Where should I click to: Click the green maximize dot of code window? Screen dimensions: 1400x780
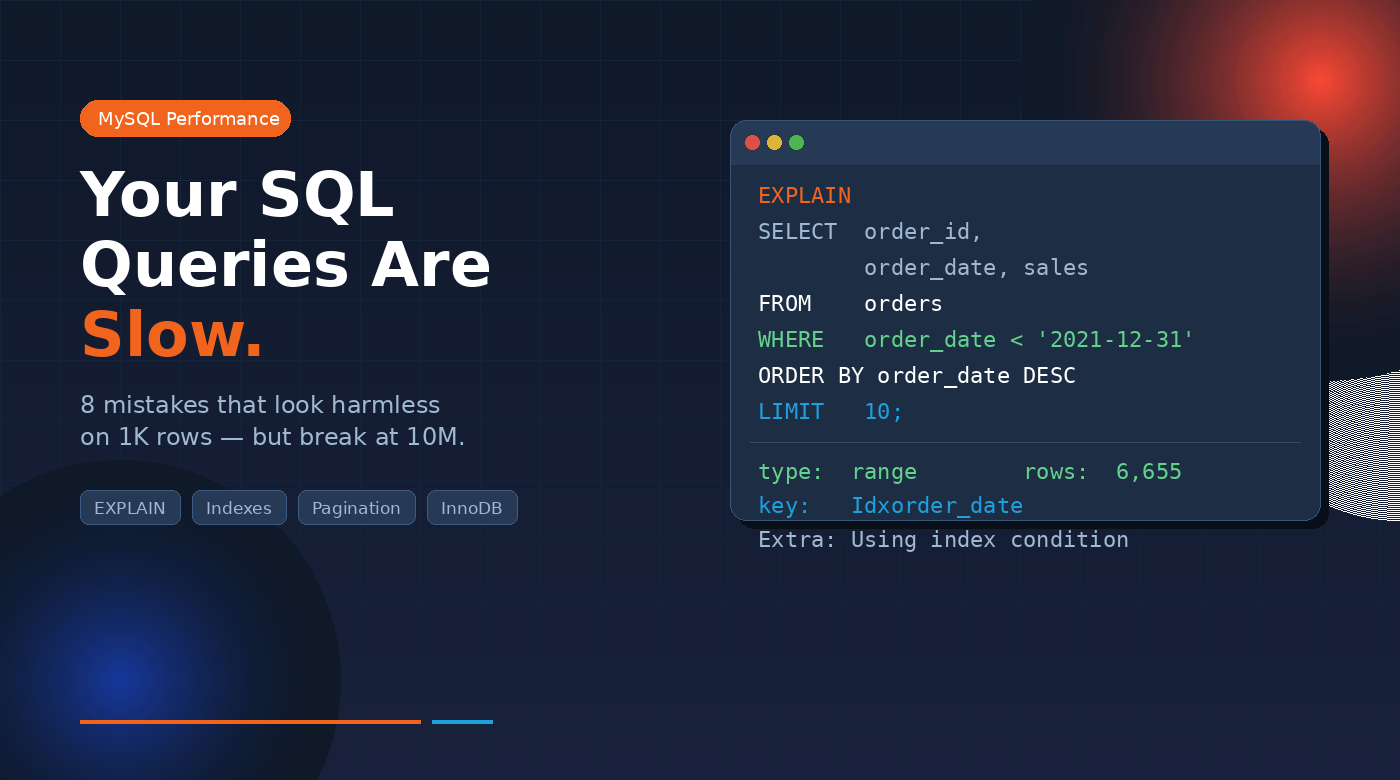tap(796, 143)
